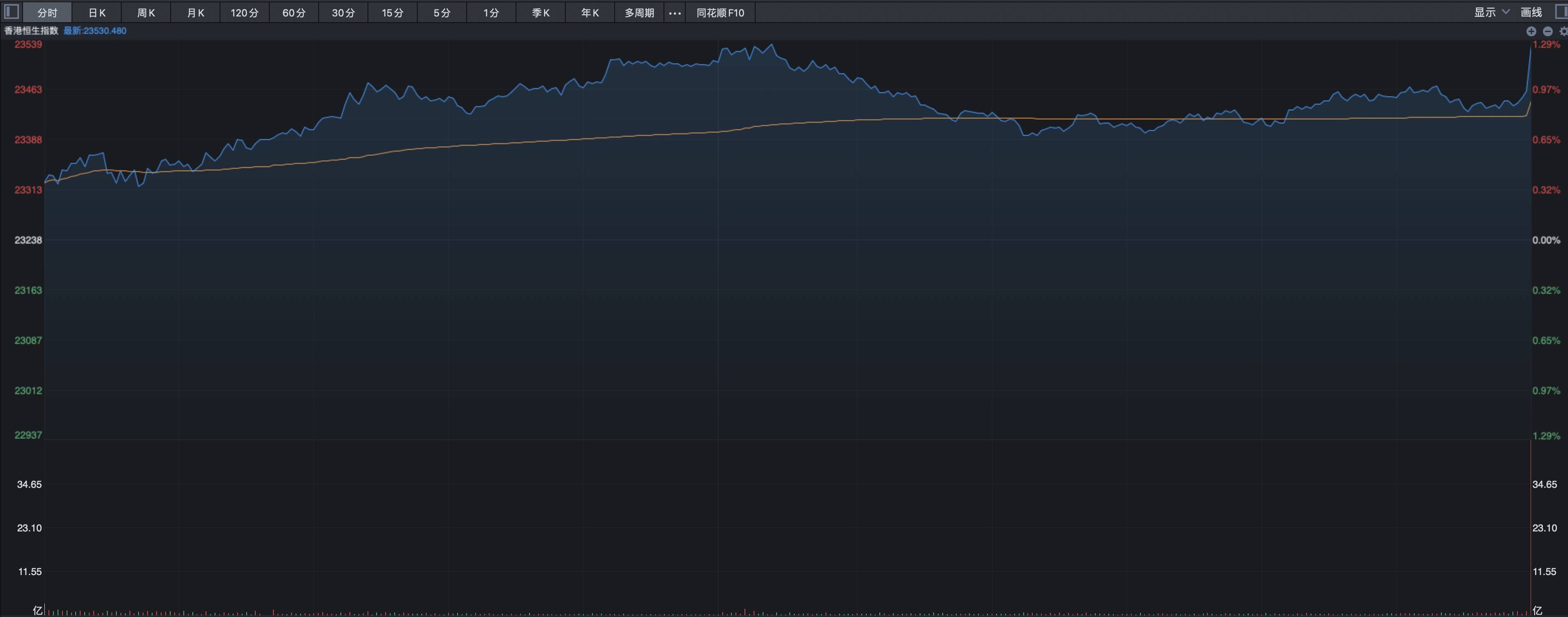The image size is (1568, 617).
Task: Open 同花顺F10 company info
Action: pyautogui.click(x=720, y=13)
